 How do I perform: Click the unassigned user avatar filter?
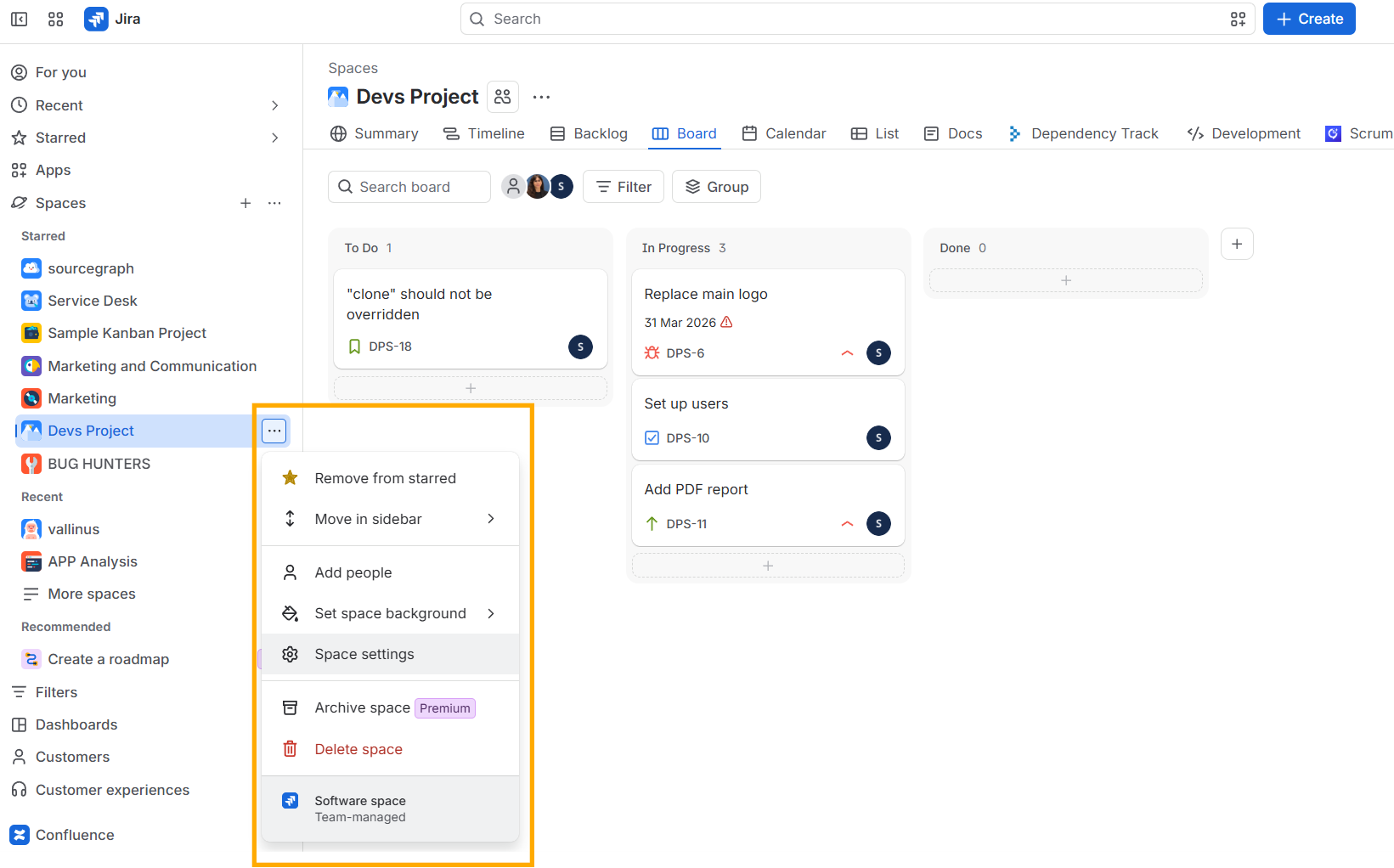[x=513, y=187]
